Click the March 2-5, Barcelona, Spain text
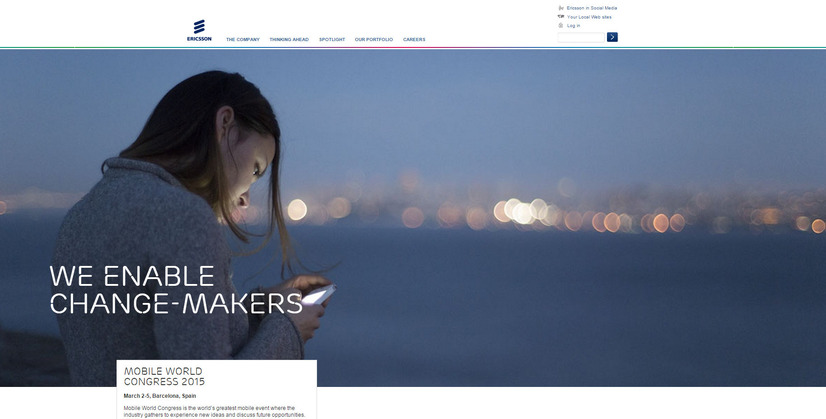The image size is (826, 419). pos(160,396)
